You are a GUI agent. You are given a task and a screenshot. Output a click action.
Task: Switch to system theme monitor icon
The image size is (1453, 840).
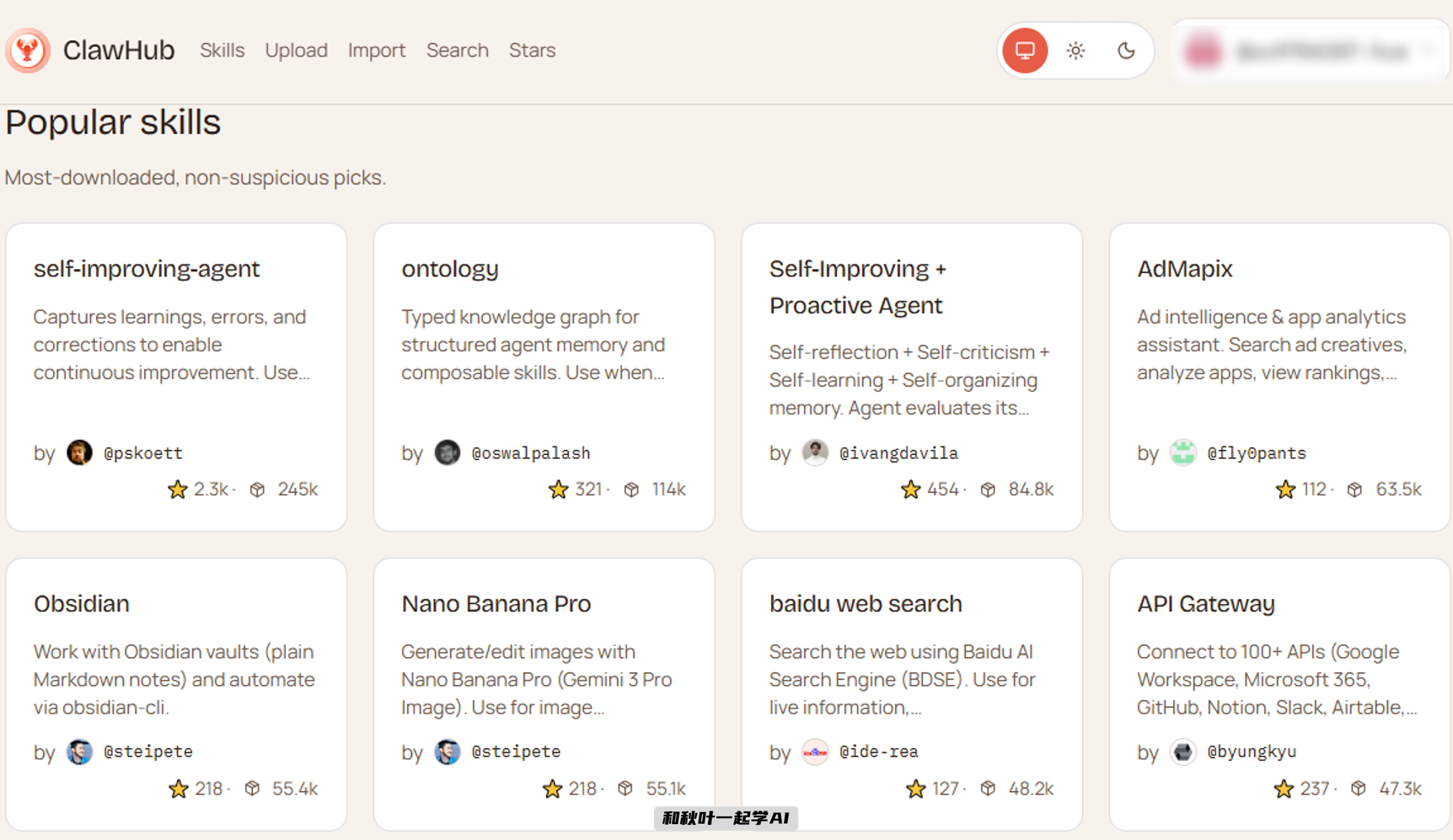click(1025, 51)
